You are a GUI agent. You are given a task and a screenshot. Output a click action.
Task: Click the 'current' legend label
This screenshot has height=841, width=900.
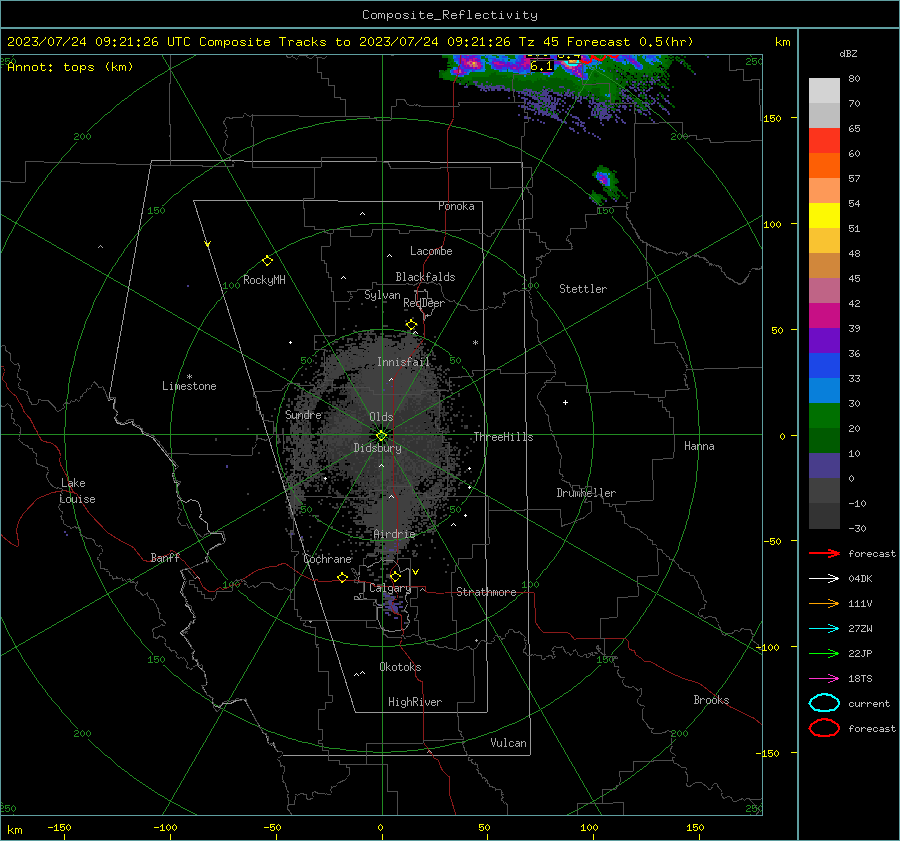coord(869,704)
